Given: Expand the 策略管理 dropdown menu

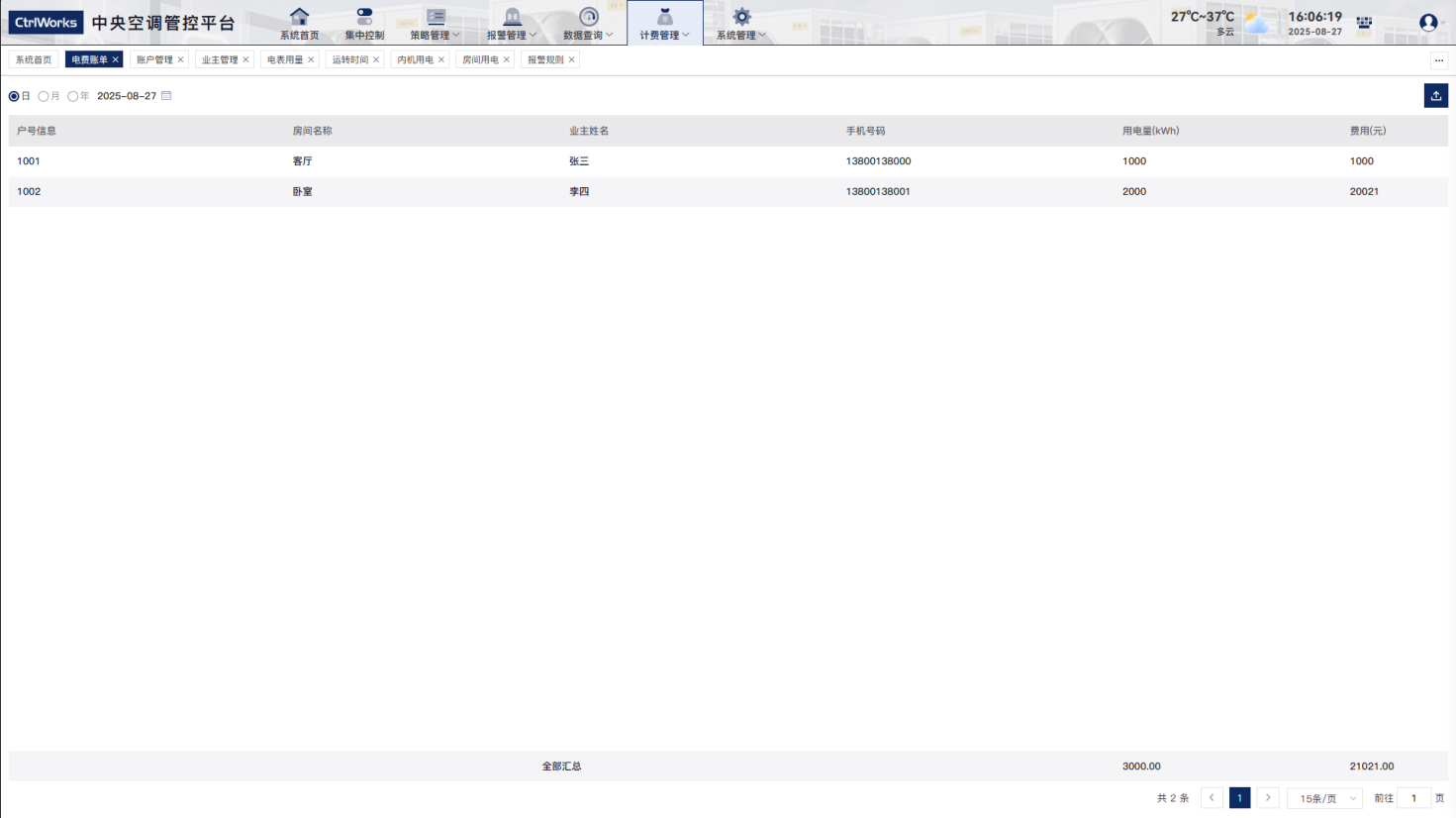Looking at the screenshot, I should click(436, 24).
